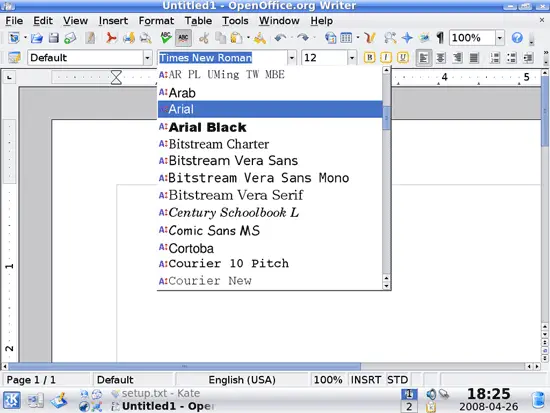Click the STD selection mode status field
Screen dimensions: 550x413
[397, 380]
